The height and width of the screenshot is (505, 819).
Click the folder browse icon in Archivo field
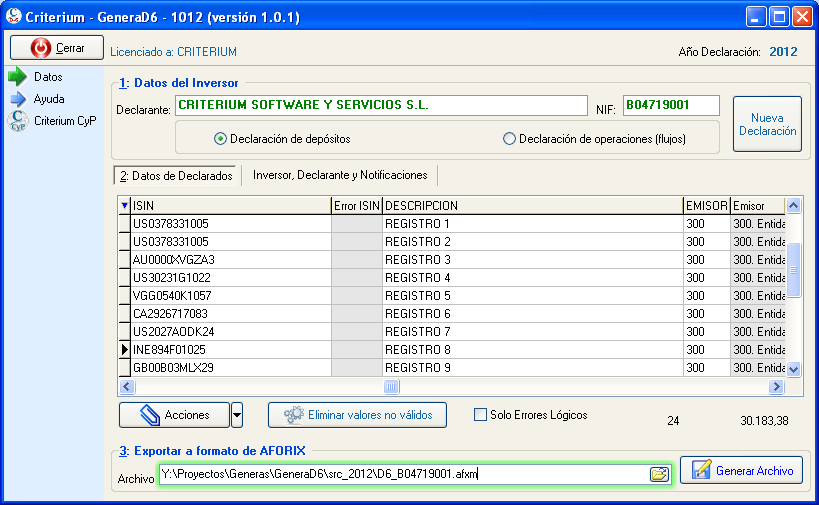click(x=659, y=474)
